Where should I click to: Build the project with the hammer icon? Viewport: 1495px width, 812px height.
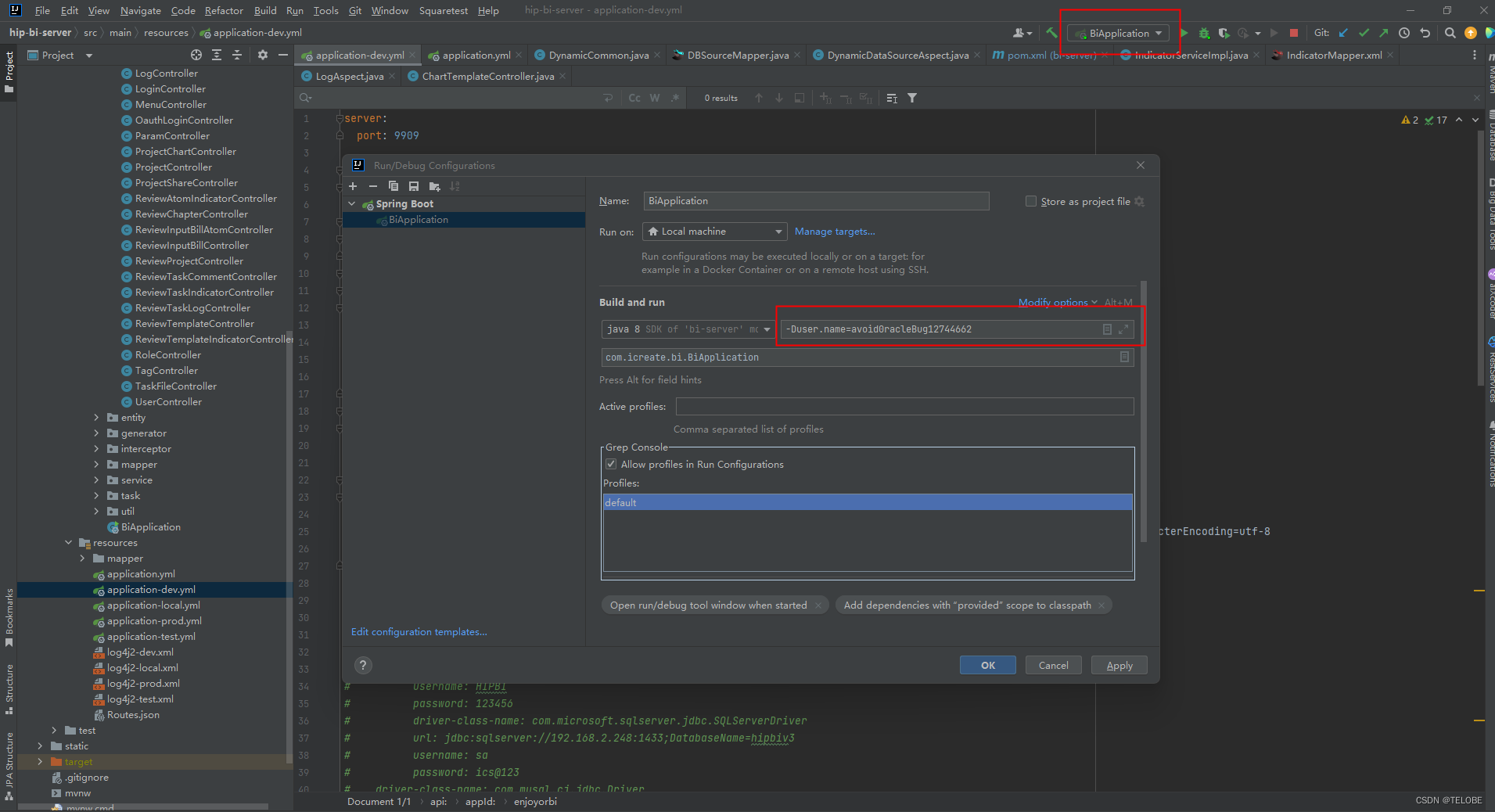(x=1051, y=33)
